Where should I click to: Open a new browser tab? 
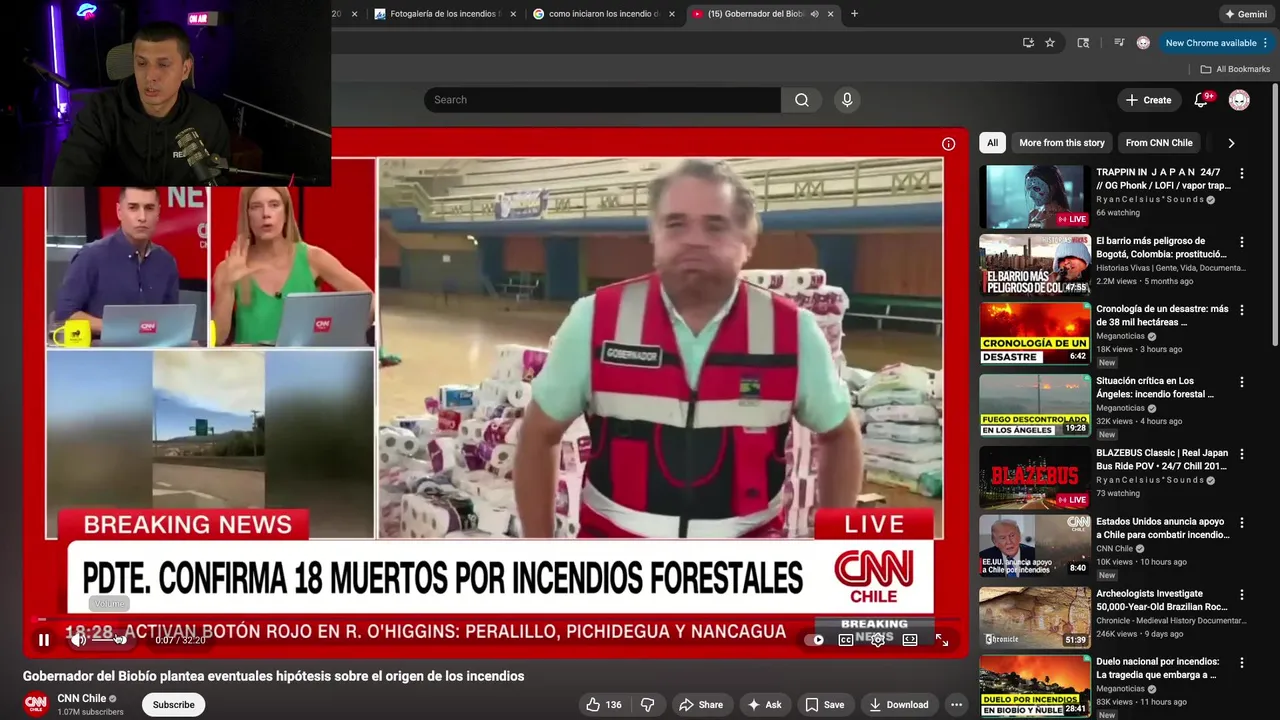[854, 14]
